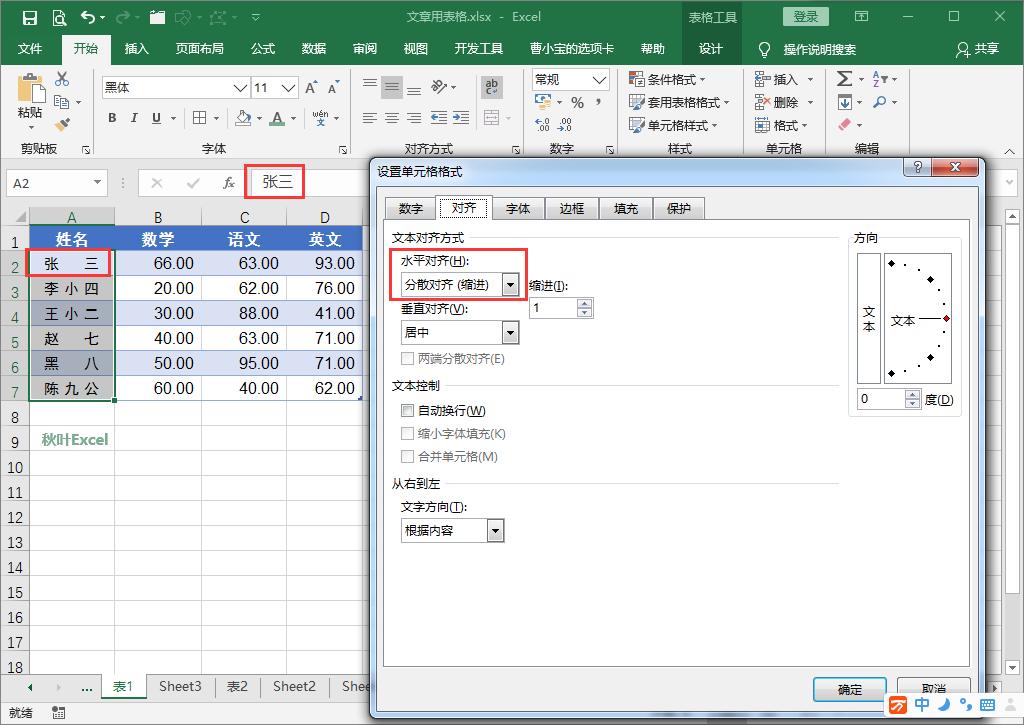Click the 确定 button
The width and height of the screenshot is (1024, 725).
[849, 690]
